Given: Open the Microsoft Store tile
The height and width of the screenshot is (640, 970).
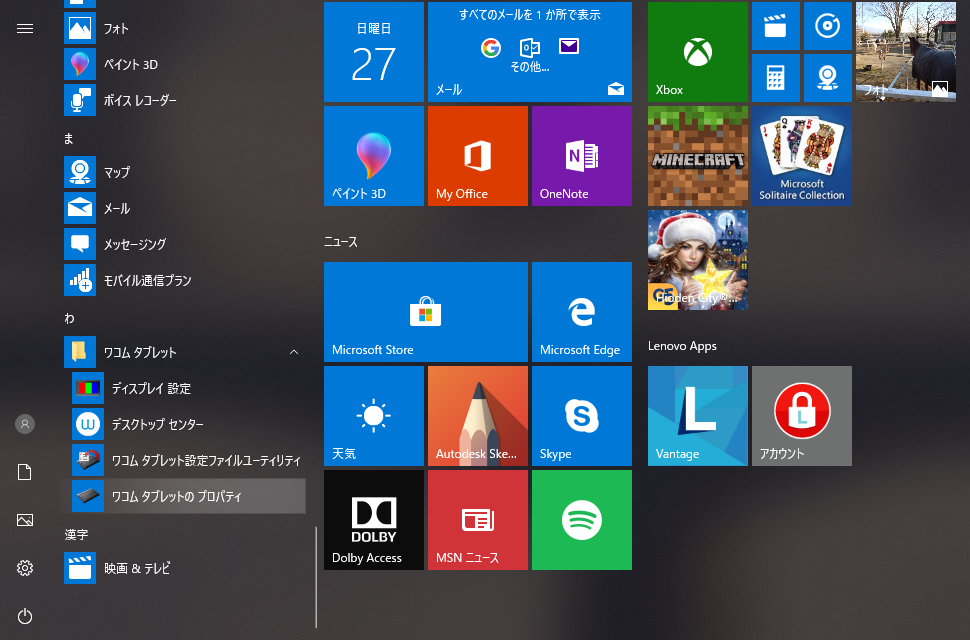Looking at the screenshot, I should 426,312.
